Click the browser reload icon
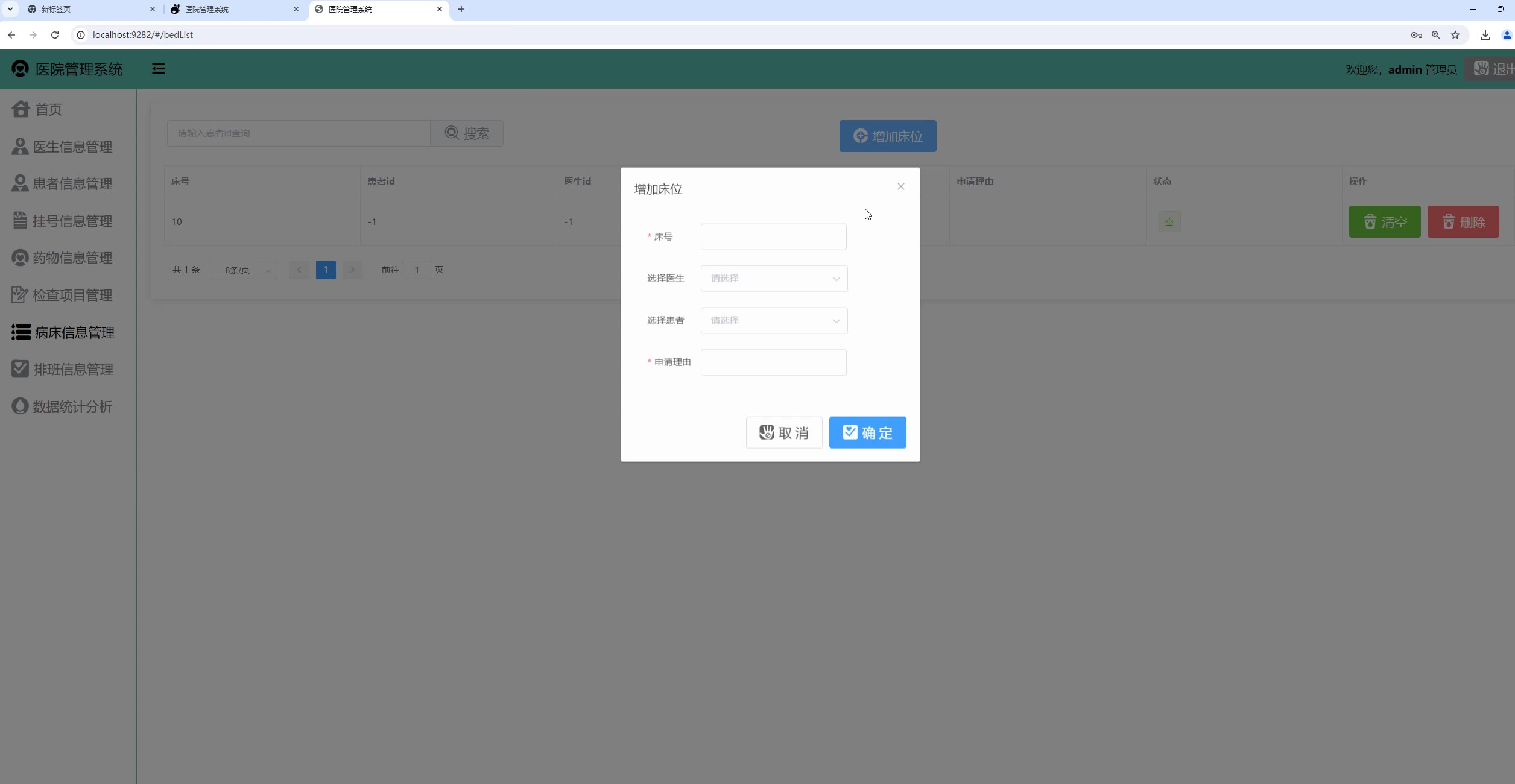The height and width of the screenshot is (784, 1515). tap(55, 35)
